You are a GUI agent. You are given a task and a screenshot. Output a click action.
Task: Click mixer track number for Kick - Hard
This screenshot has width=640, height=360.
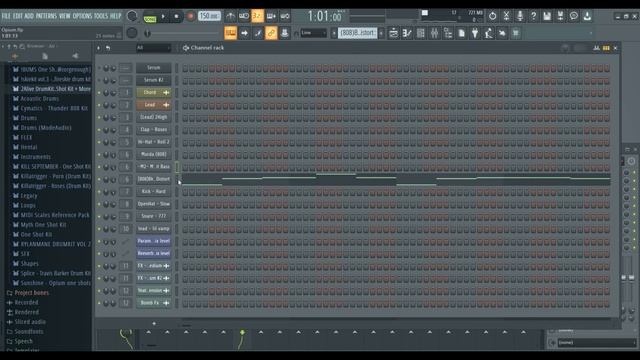(126, 191)
